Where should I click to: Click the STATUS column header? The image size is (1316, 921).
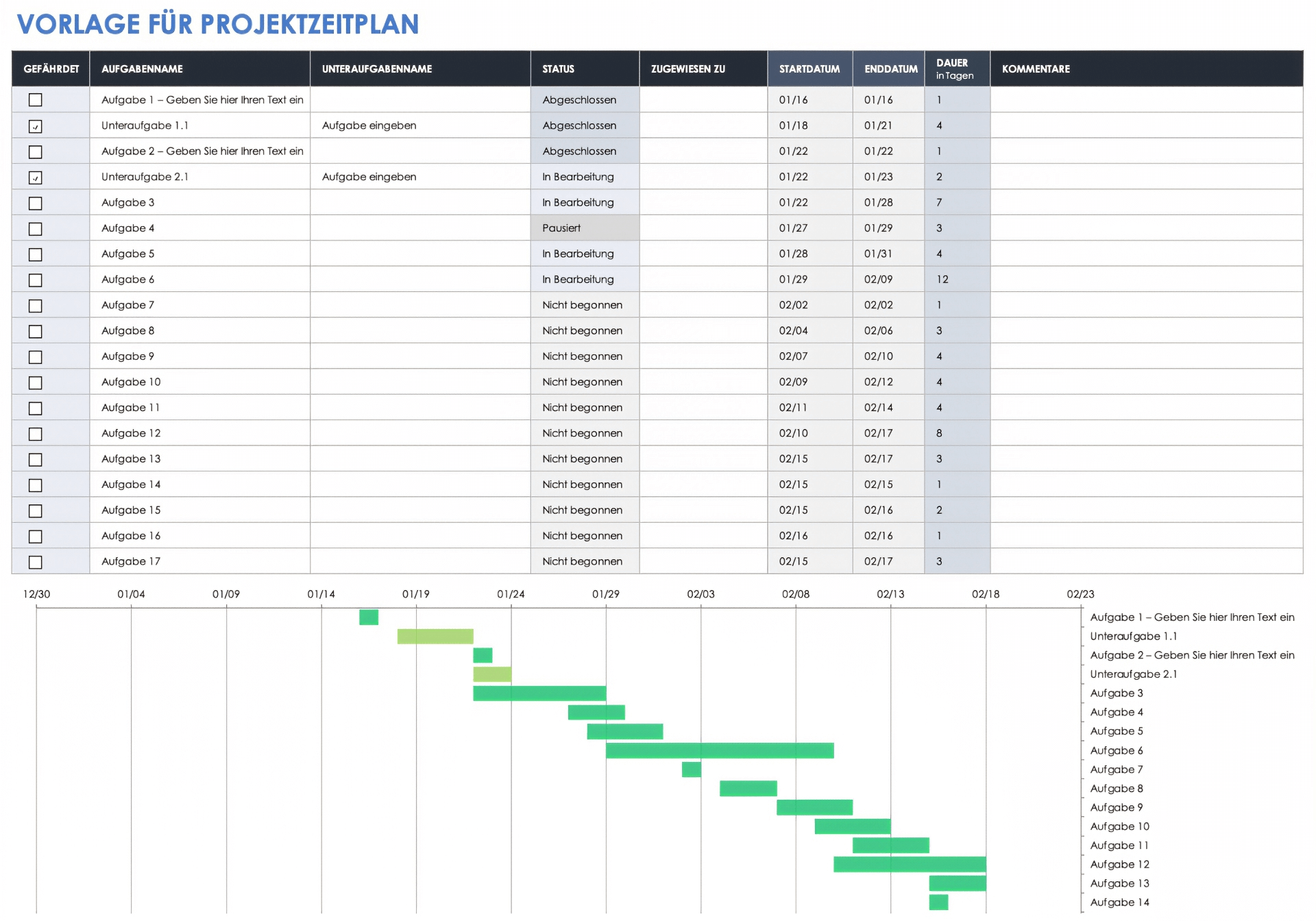click(x=585, y=69)
